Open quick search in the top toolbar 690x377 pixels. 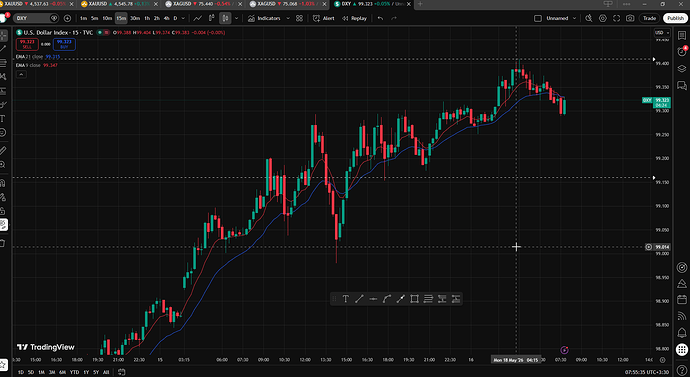(589, 18)
